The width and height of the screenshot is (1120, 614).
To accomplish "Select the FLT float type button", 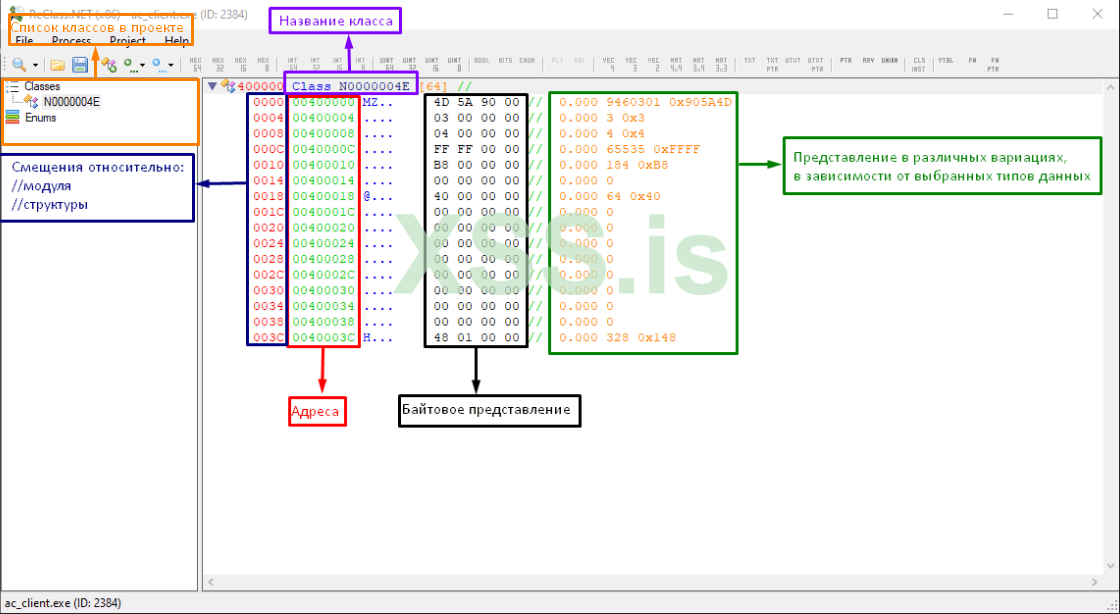I will pyautogui.click(x=557, y=61).
